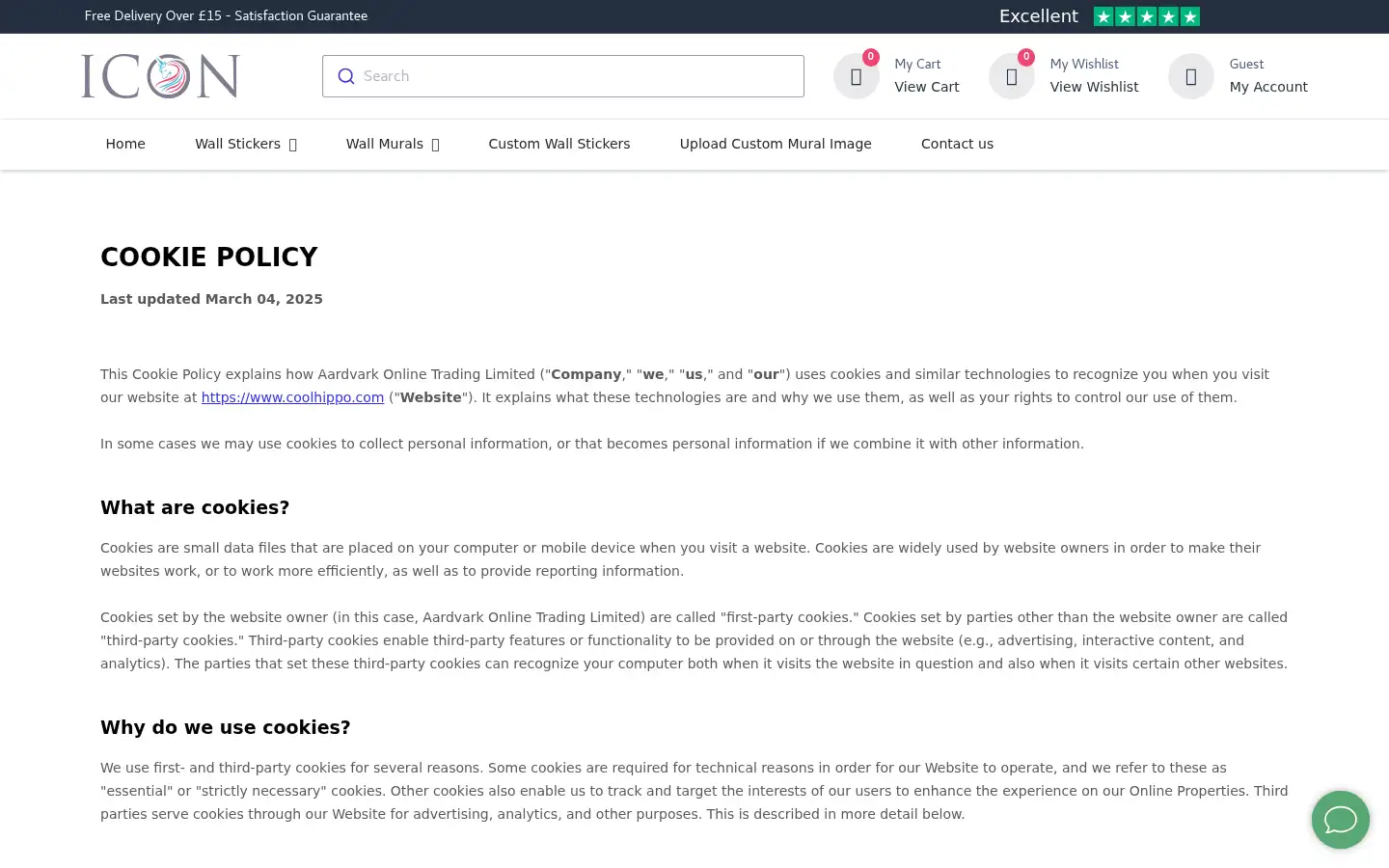The image size is (1389, 868).
Task: Go to Home menu item
Action: tap(125, 144)
